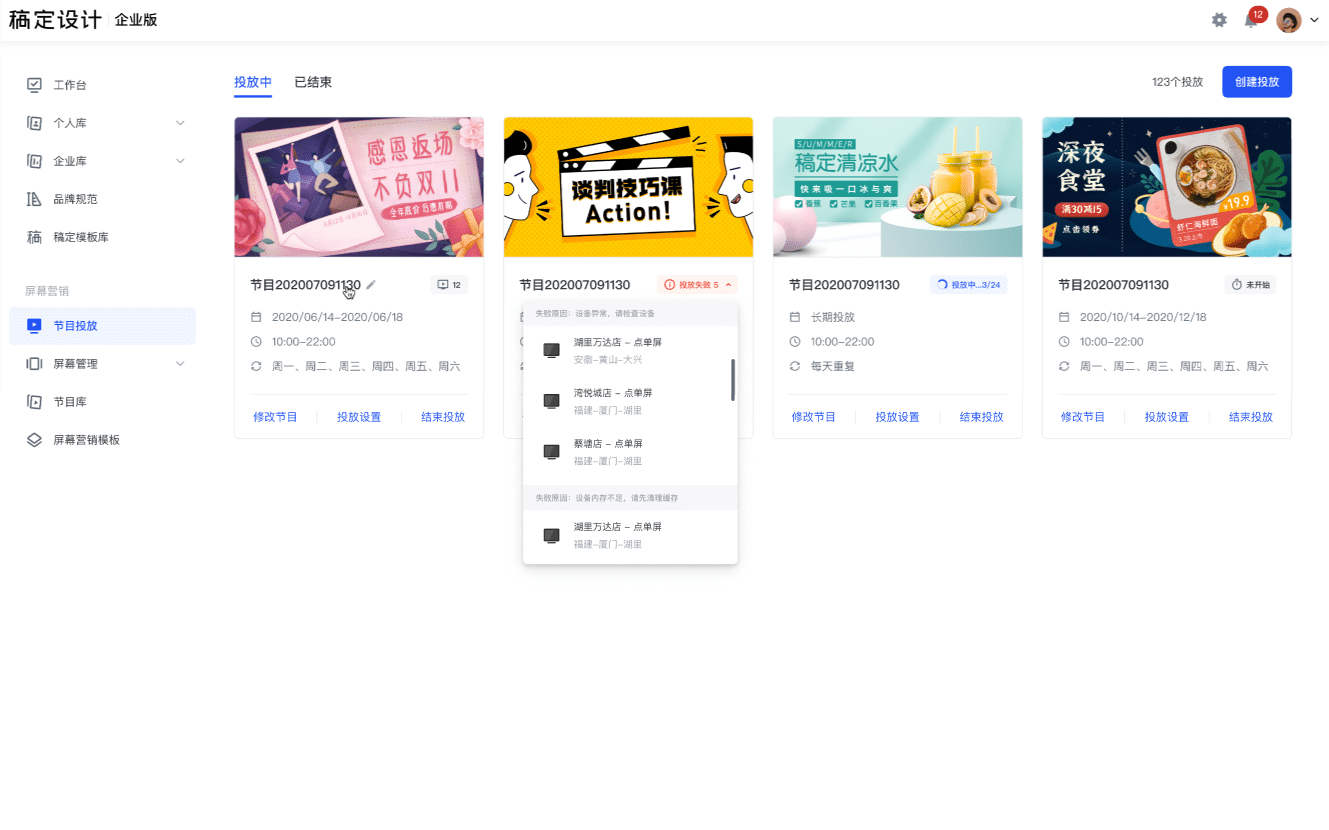Image resolution: width=1329 pixels, height=830 pixels.
Task: Select 湖里万达店 device in 安徽-黄山-大兴
Action: [x=630, y=351]
